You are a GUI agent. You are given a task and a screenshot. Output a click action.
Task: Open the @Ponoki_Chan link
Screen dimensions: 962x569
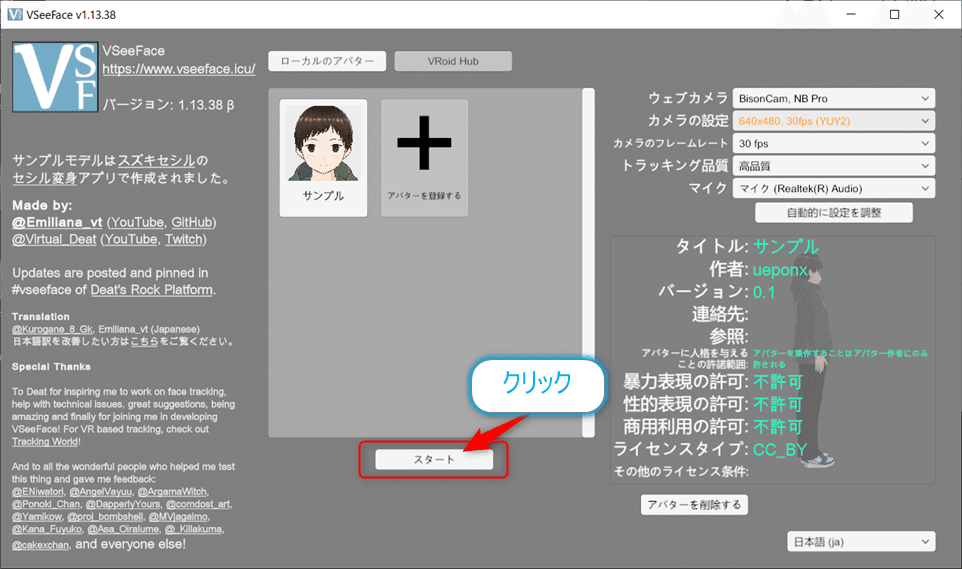click(46, 504)
